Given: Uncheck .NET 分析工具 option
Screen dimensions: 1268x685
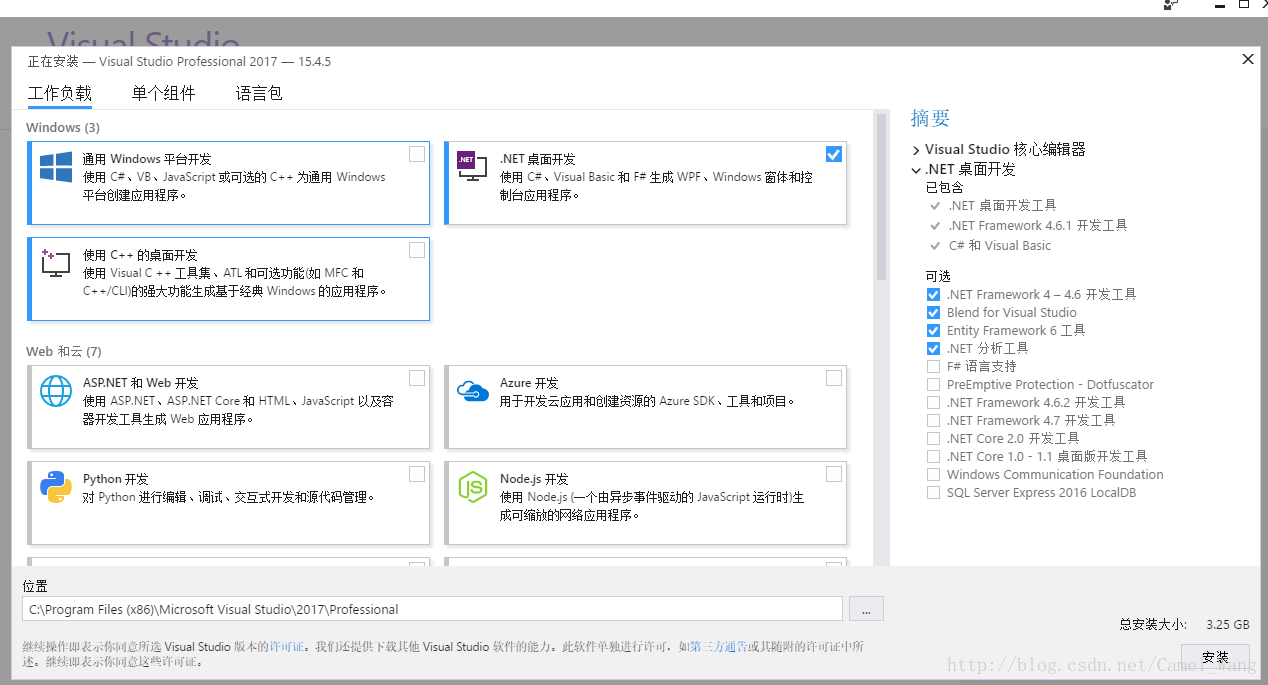Looking at the screenshot, I should click(x=933, y=349).
